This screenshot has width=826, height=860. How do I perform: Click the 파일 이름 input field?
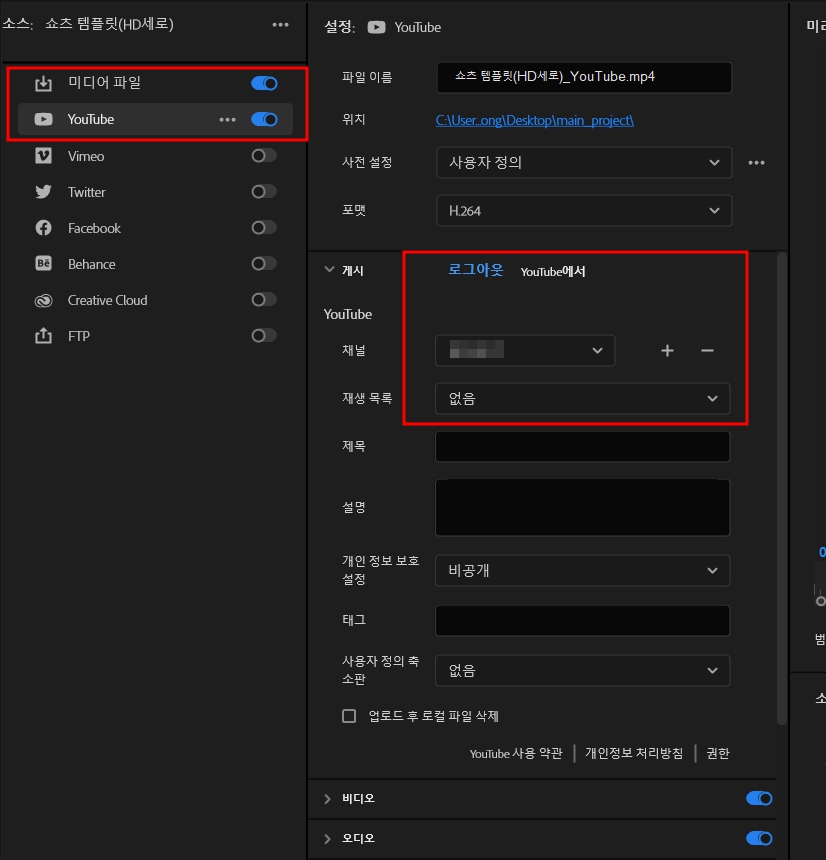coord(584,77)
